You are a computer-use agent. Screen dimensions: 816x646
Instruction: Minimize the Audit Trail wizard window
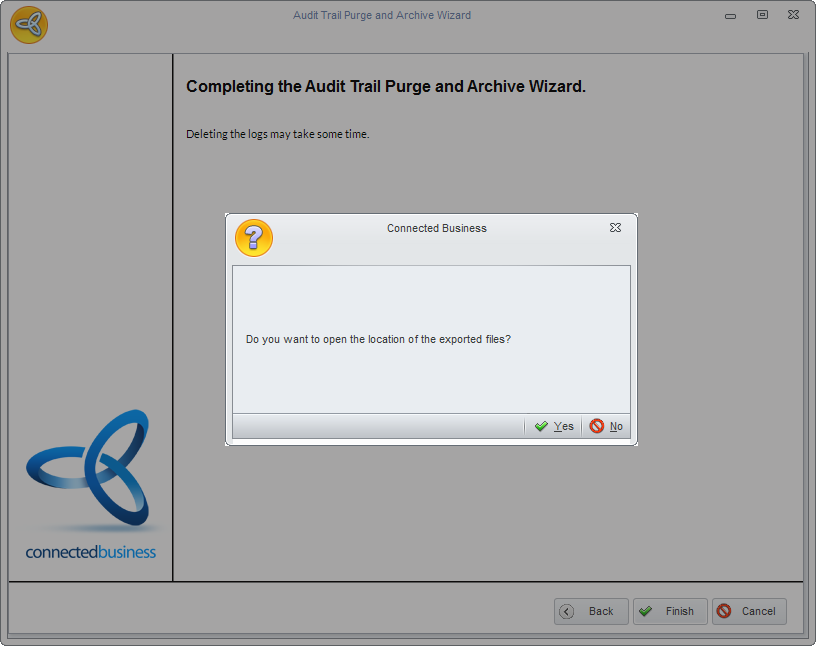[x=730, y=16]
